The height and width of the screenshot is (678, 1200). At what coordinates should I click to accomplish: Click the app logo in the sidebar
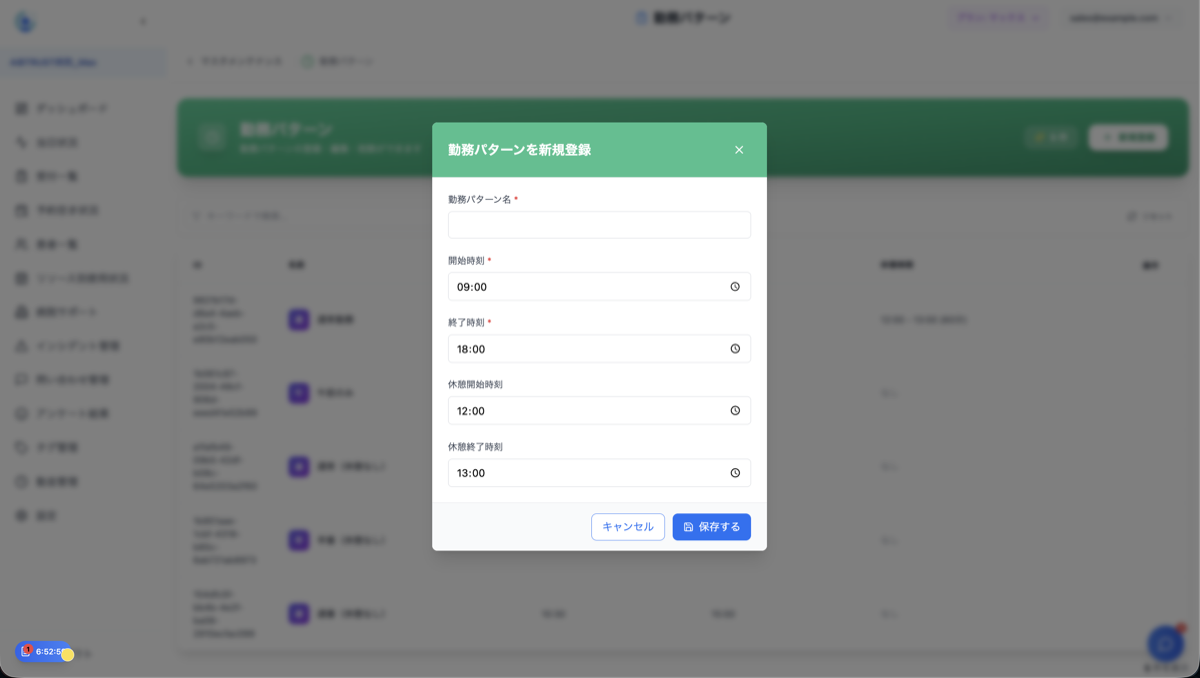click(x=25, y=22)
